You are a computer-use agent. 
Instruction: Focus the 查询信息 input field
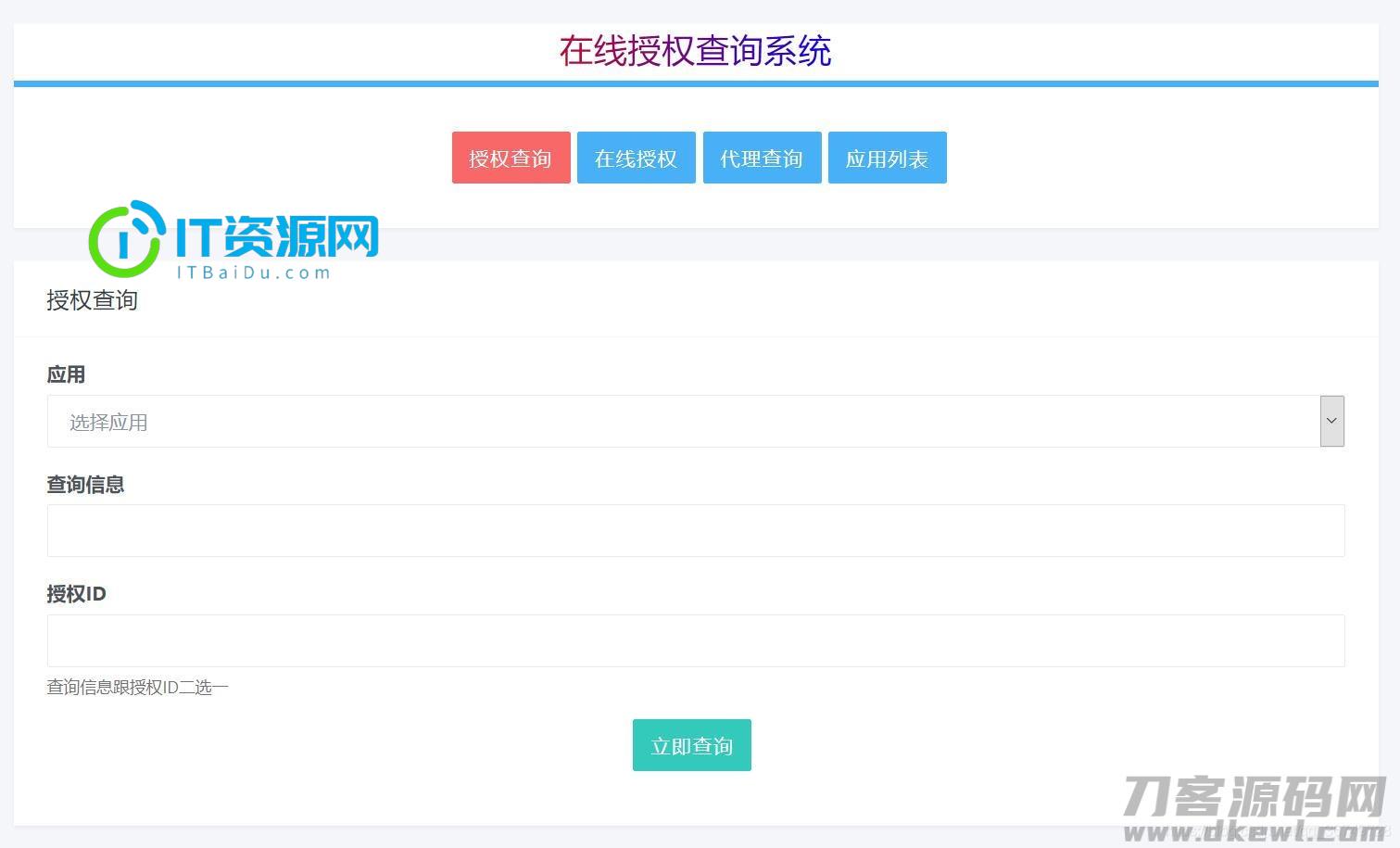[x=695, y=531]
